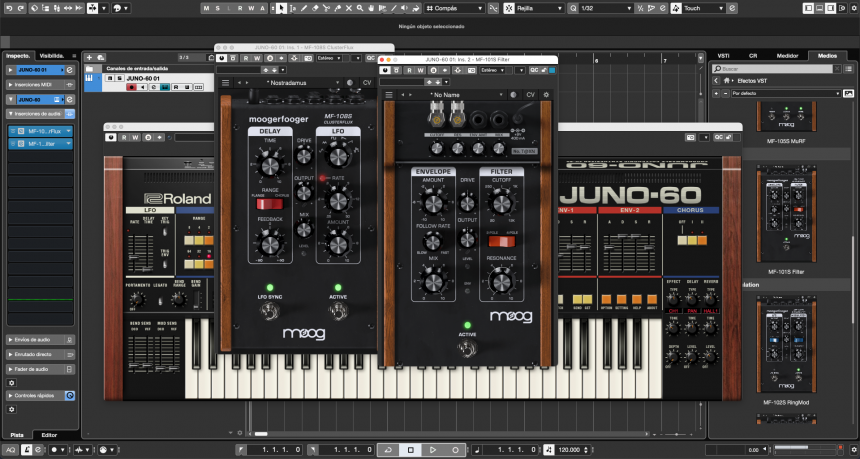Viewport: 860px width, 459px height.
Task: Toggle the transport Cycle loop button
Action: coord(388,450)
